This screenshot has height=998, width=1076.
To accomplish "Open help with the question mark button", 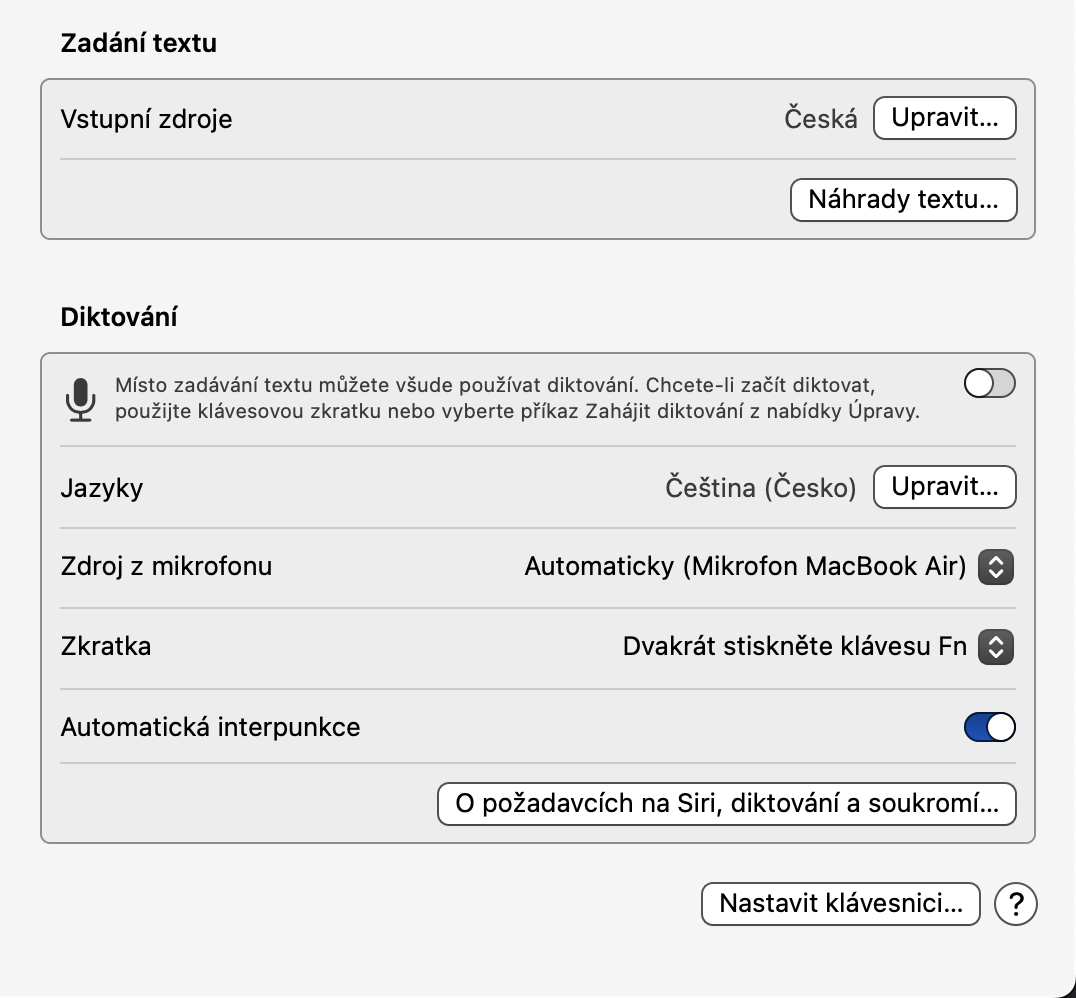I will point(1016,905).
